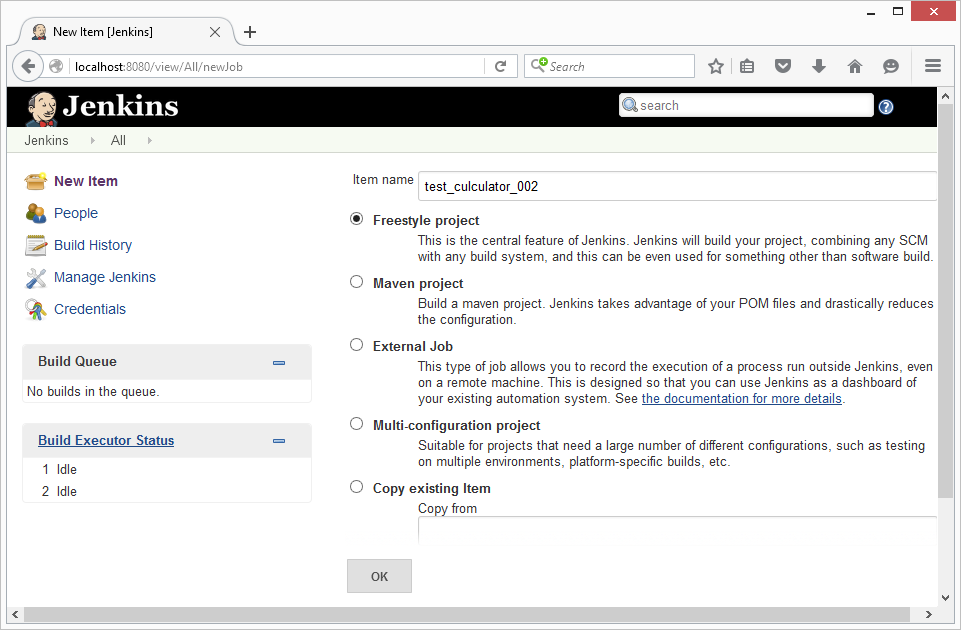961x630 pixels.
Task: Open New Item in the side menu
Action: coord(86,181)
